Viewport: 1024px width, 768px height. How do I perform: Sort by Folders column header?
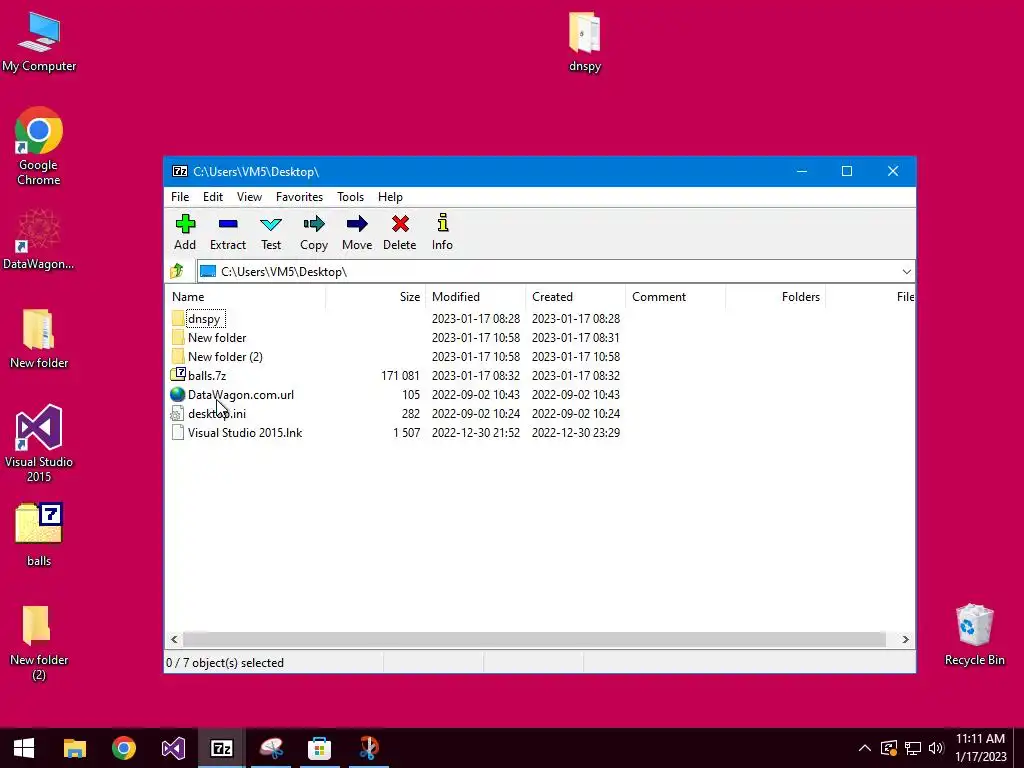[x=775, y=296]
